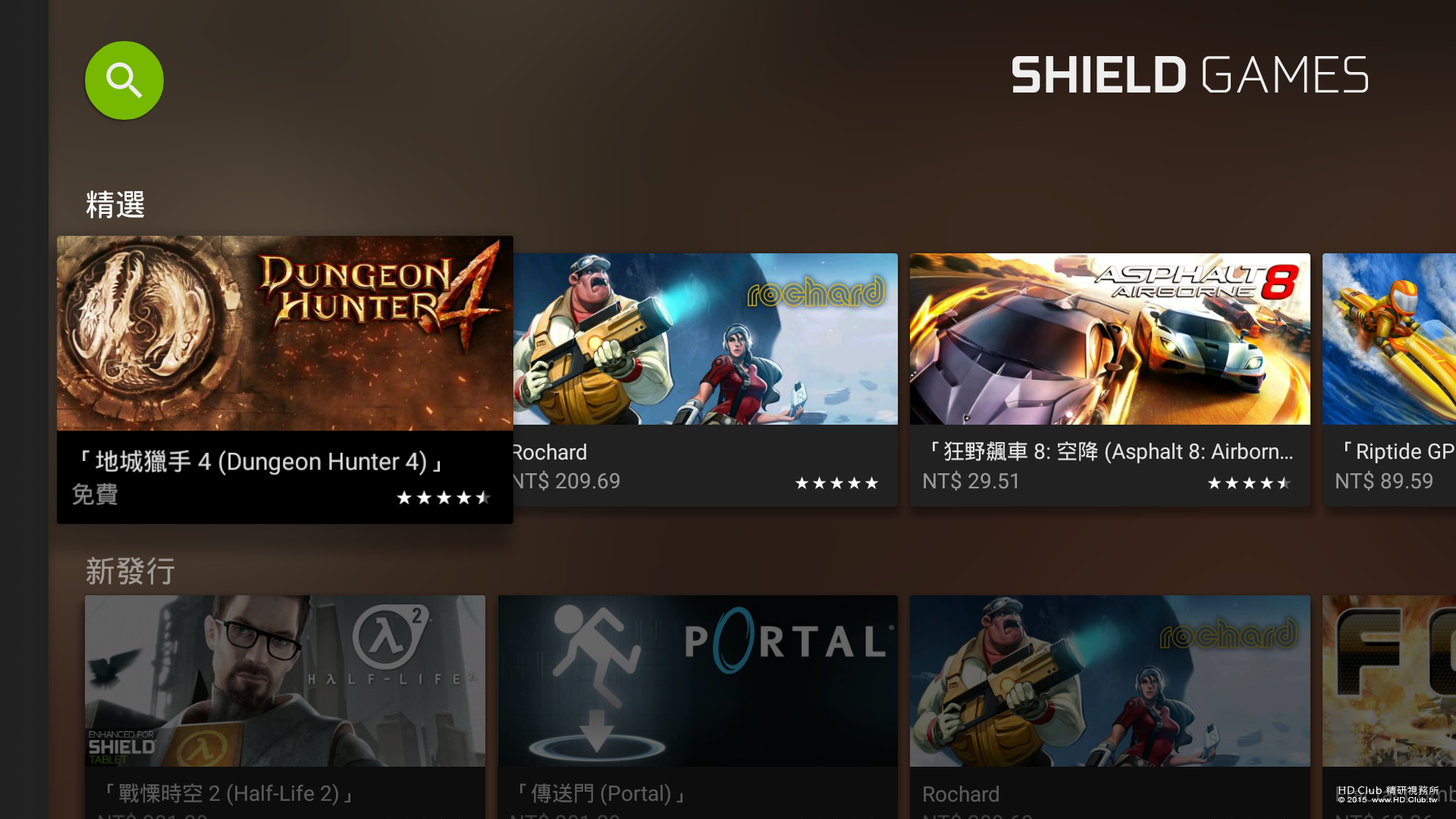This screenshot has height=819, width=1456.
Task: Select the 精選 featured section heading
Action: tap(115, 205)
